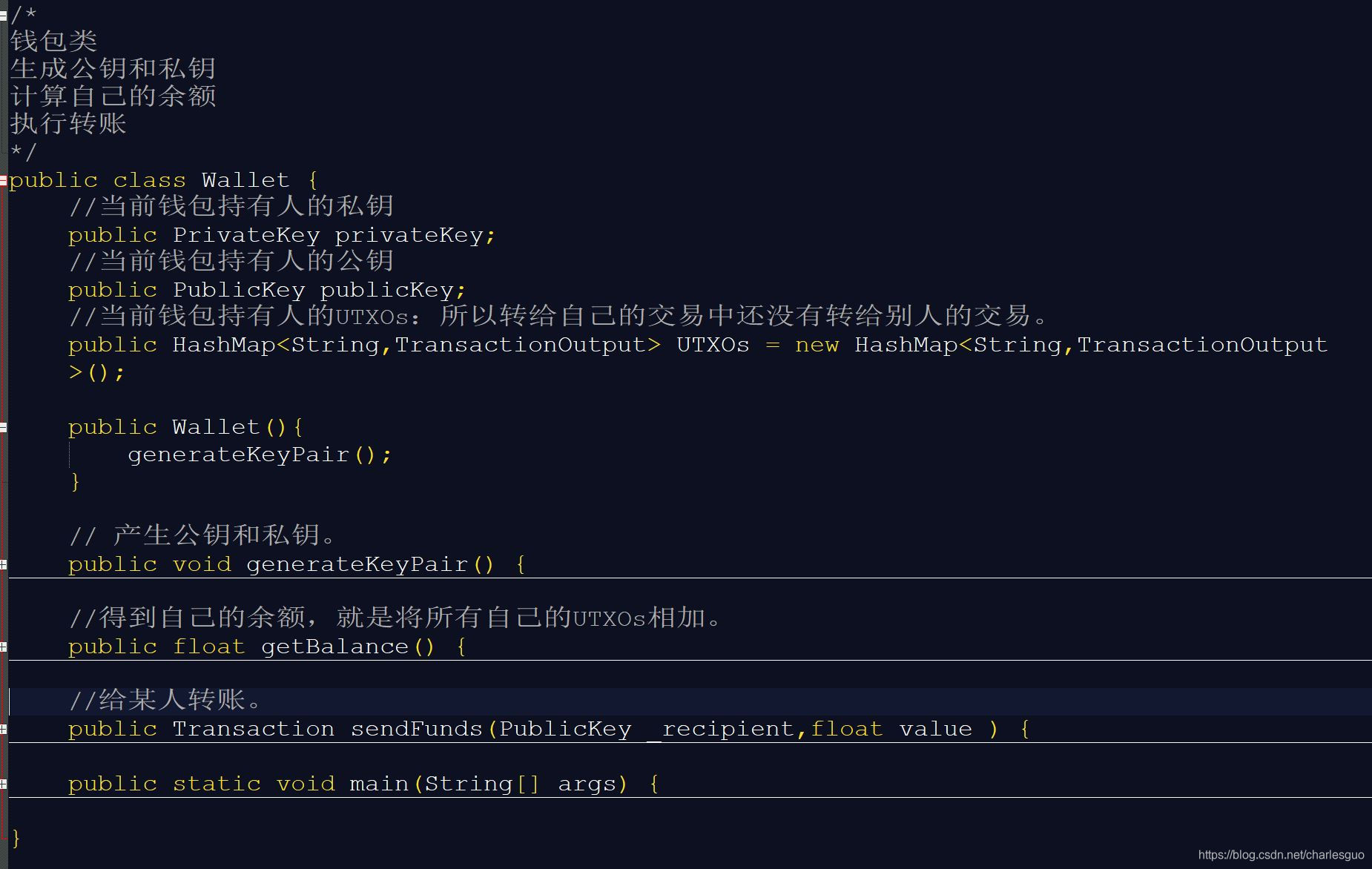Click the 'generateKeyPair();' call inside constructor
The height and width of the screenshot is (869, 1372).
[260, 455]
